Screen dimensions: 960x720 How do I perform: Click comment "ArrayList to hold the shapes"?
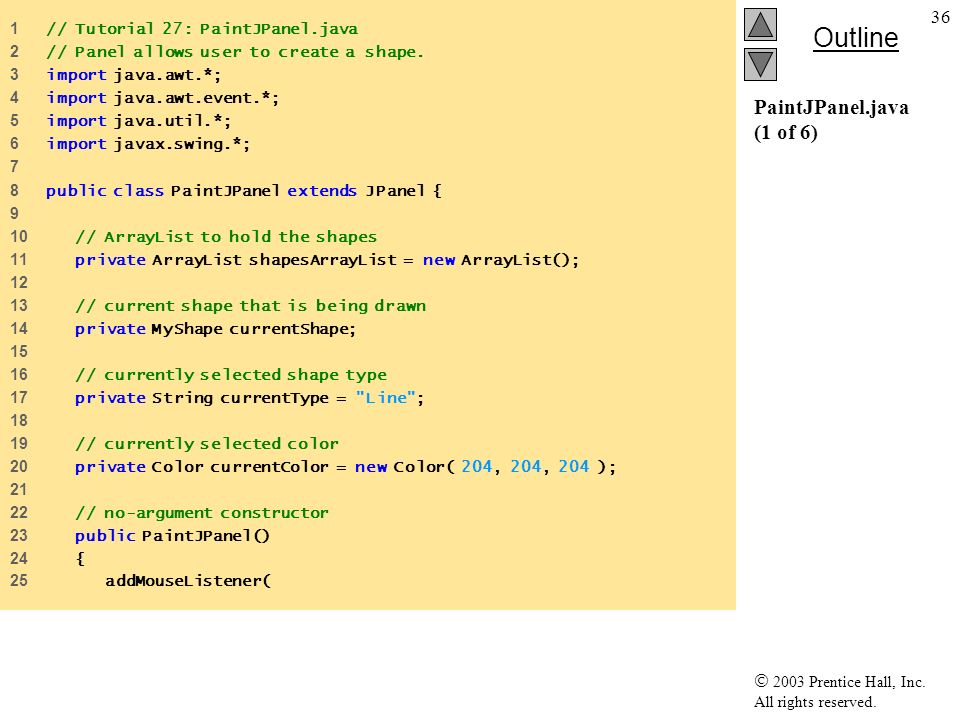tap(226, 237)
